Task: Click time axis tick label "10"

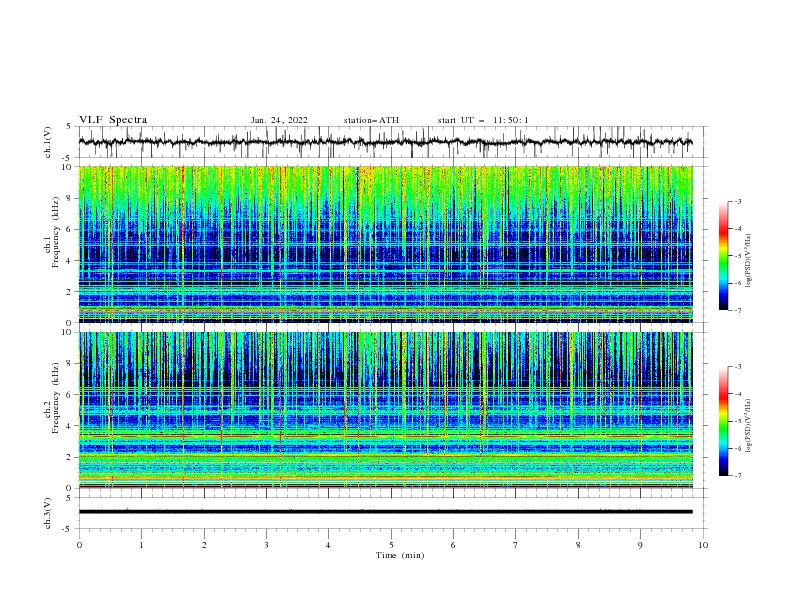Action: pos(703,545)
